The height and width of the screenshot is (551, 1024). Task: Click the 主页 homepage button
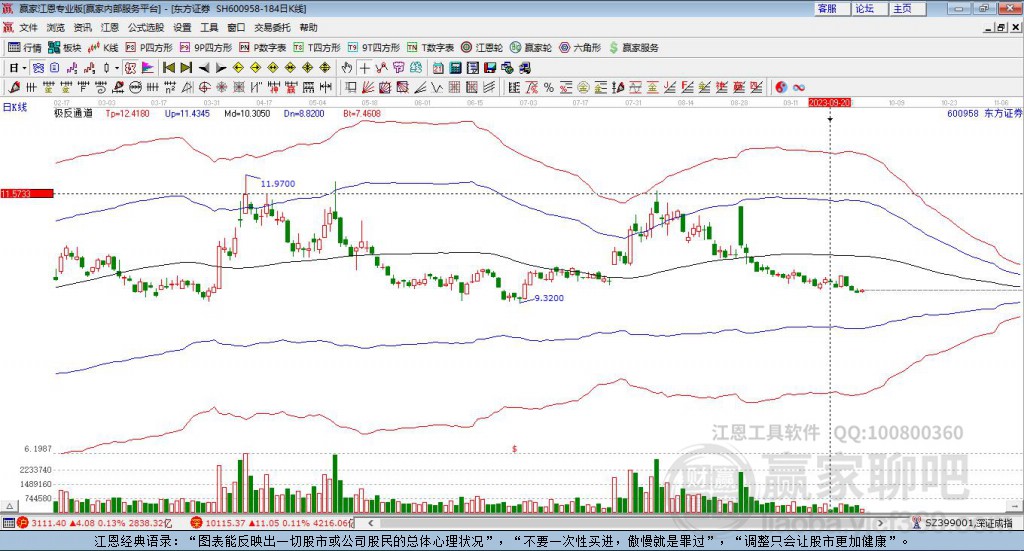pyautogui.click(x=907, y=8)
